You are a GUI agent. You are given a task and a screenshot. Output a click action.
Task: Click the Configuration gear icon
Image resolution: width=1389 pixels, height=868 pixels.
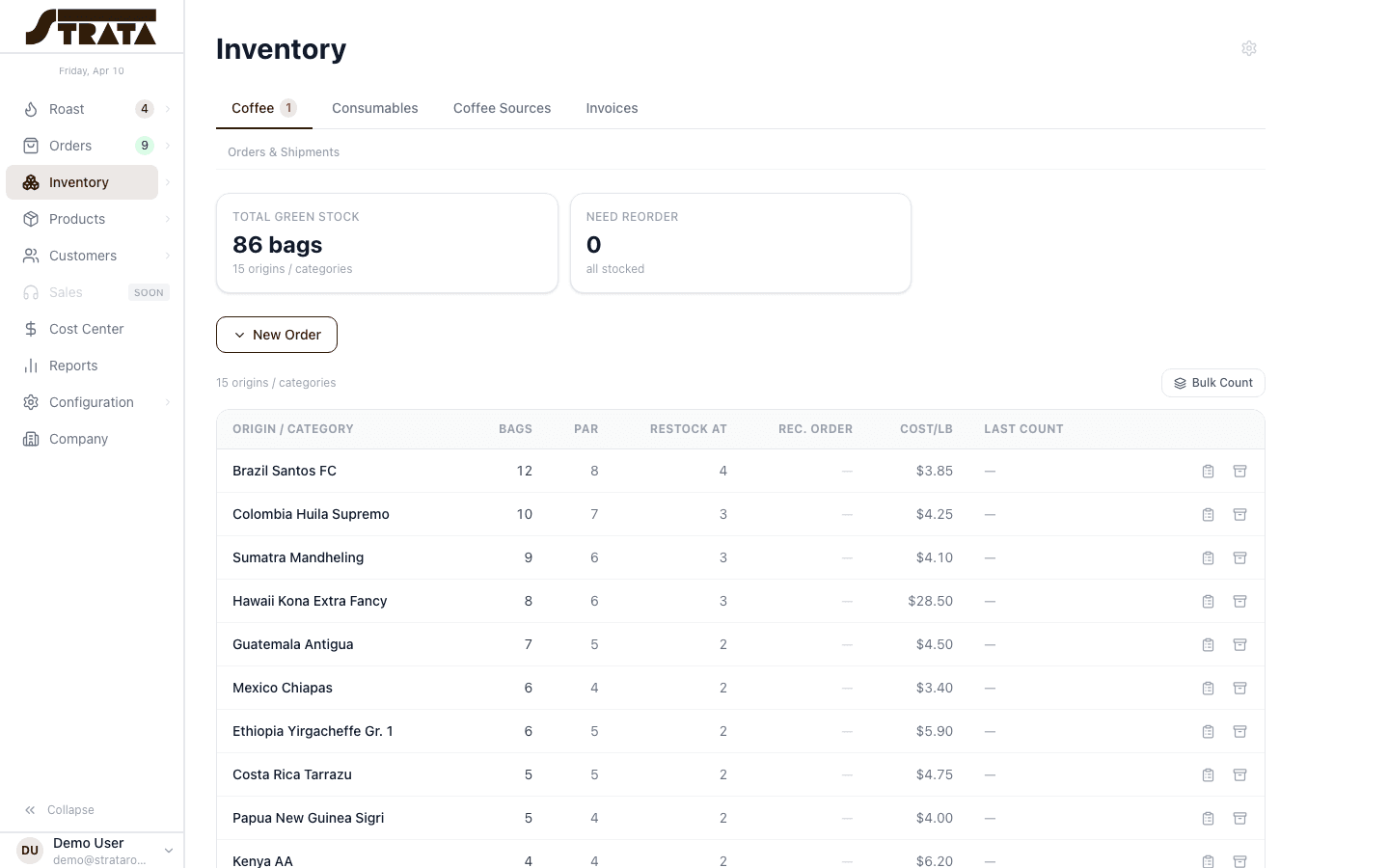31,402
